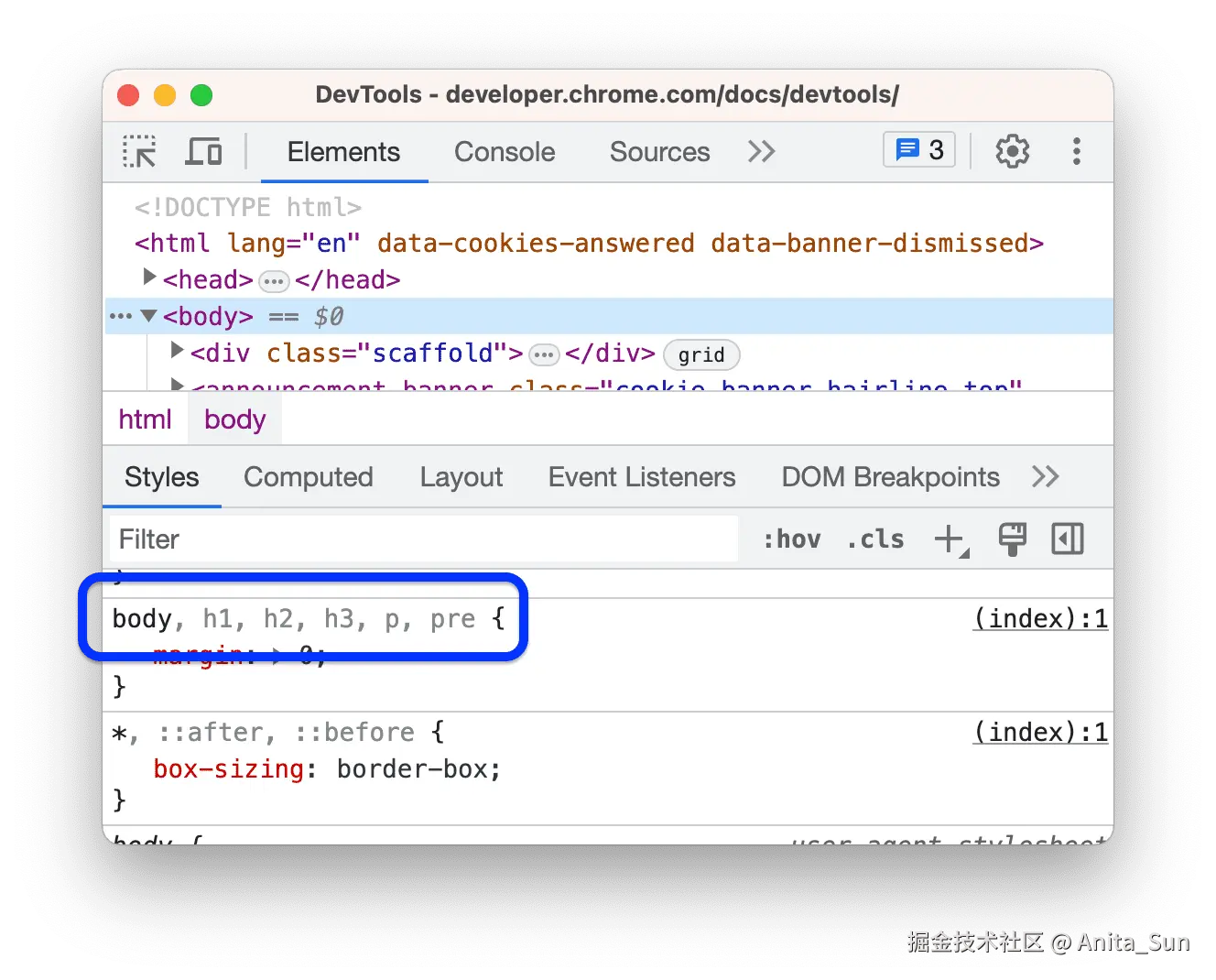Click the macOS yellow minimize button
This screenshot has width=1216, height=980.
point(165,95)
